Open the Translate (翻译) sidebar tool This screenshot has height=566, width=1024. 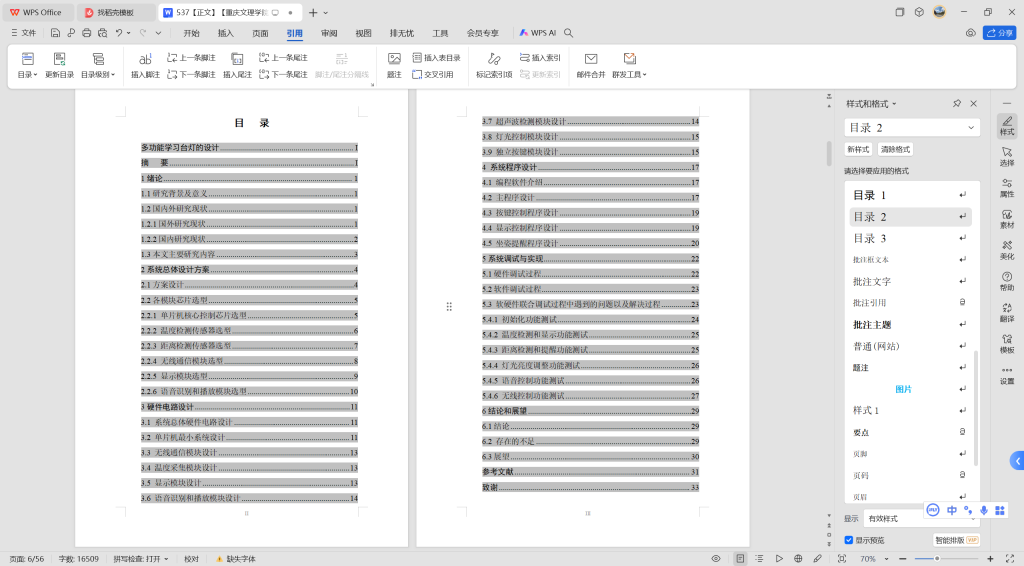1006,311
